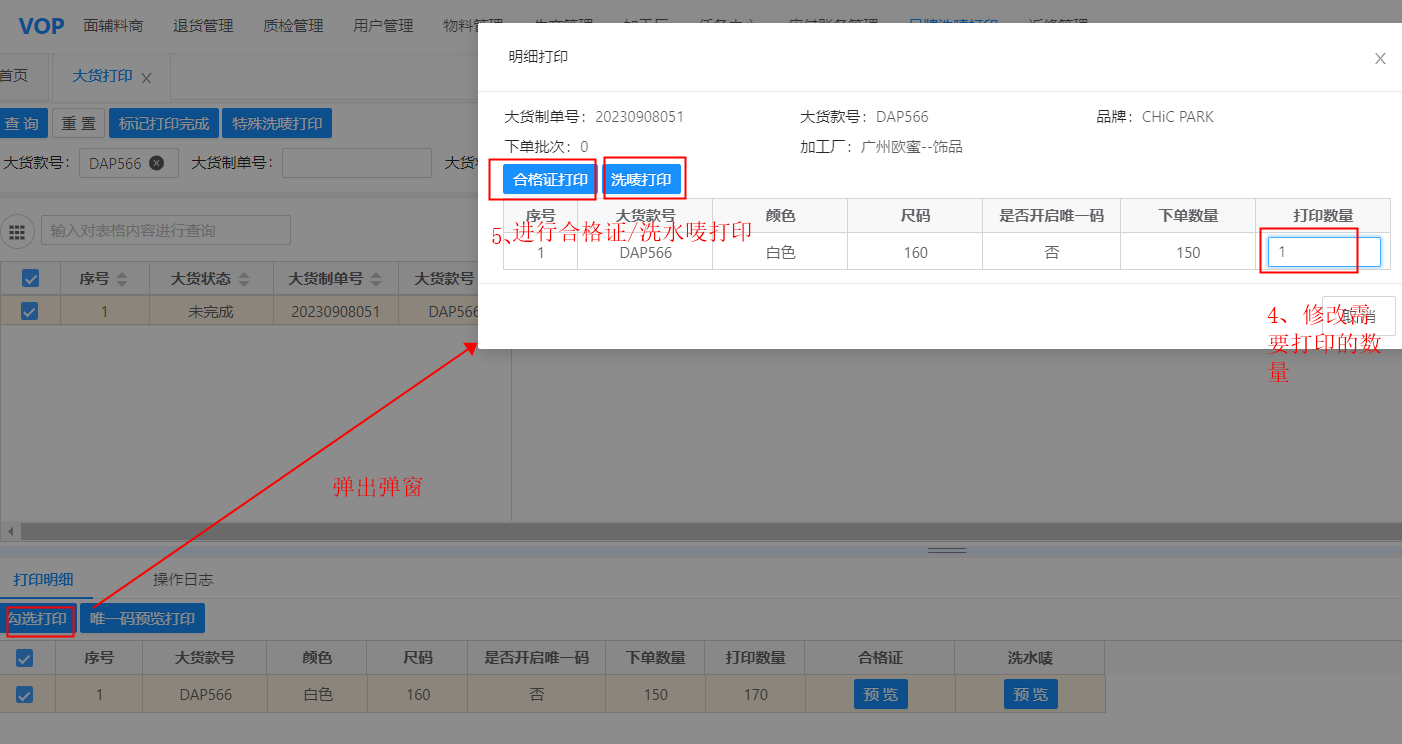Open the 质检管理 menu
Image resolution: width=1402 pixels, height=744 pixels.
point(293,26)
